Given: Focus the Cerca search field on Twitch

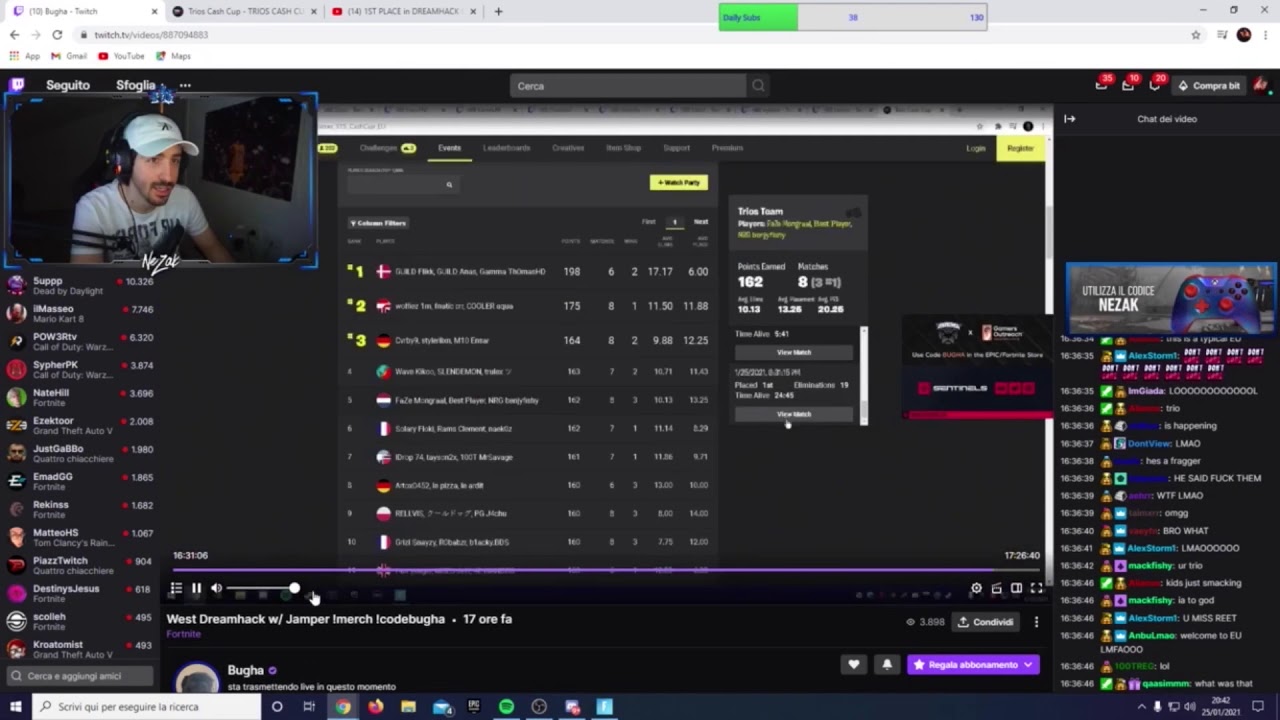Looking at the screenshot, I should tap(628, 86).
